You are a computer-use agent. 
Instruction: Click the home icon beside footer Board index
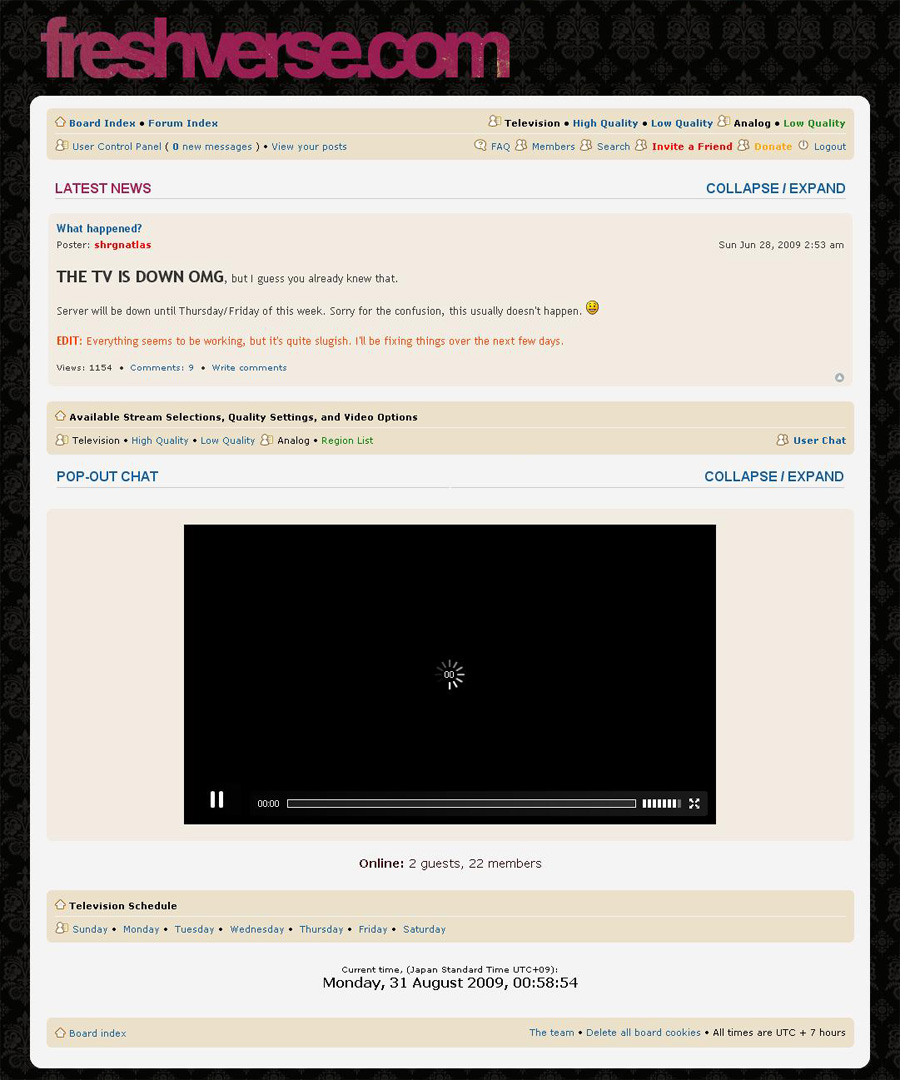[61, 1032]
